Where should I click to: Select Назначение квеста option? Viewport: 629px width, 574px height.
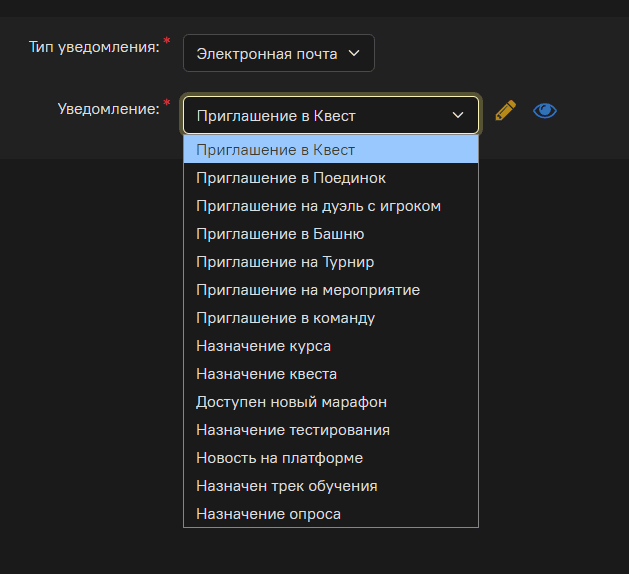tap(330, 374)
